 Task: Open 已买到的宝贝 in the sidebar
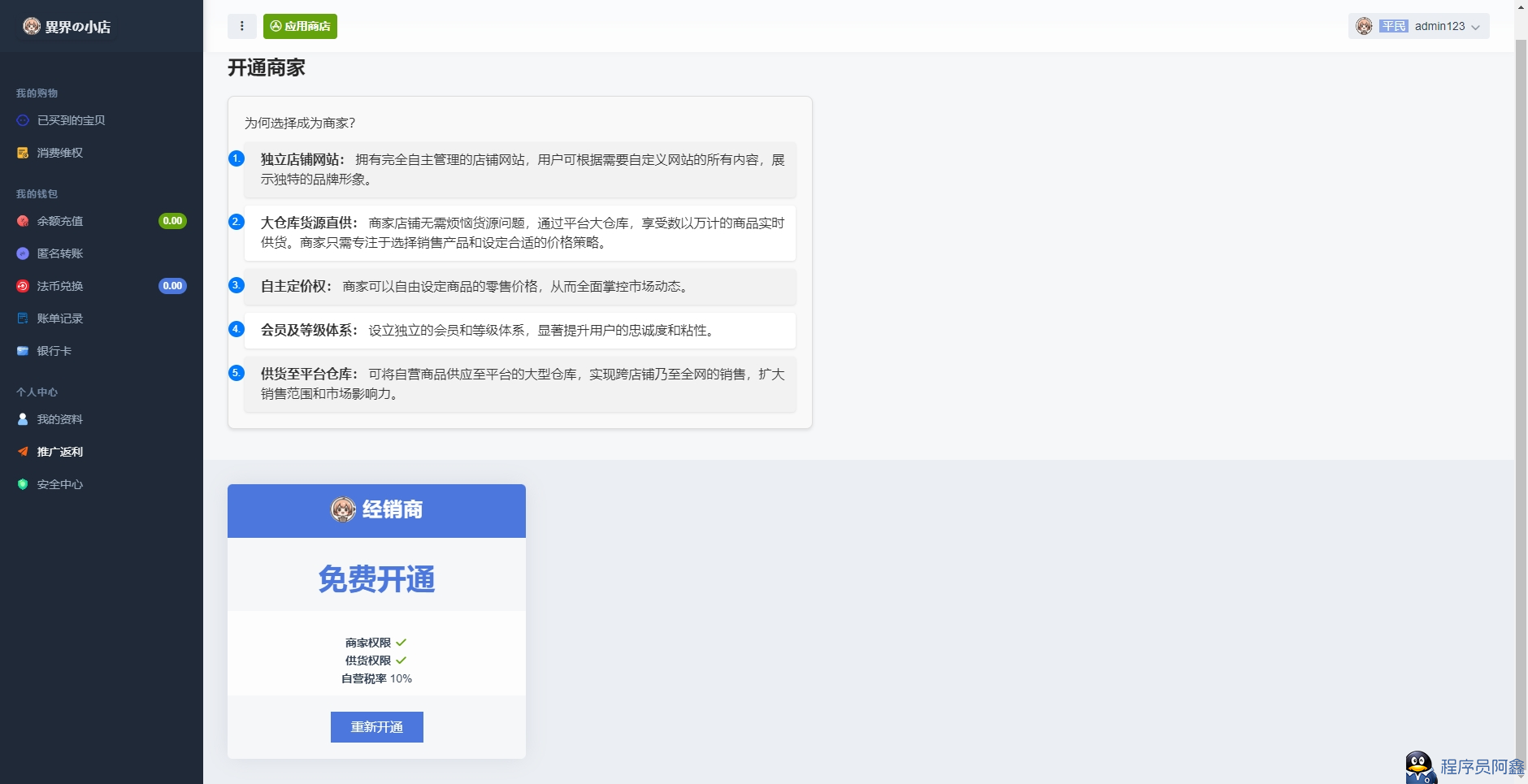tap(102, 120)
